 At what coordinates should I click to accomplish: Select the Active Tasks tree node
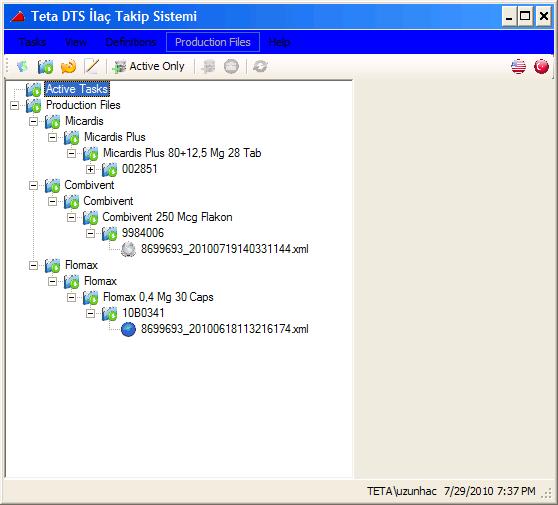point(77,89)
